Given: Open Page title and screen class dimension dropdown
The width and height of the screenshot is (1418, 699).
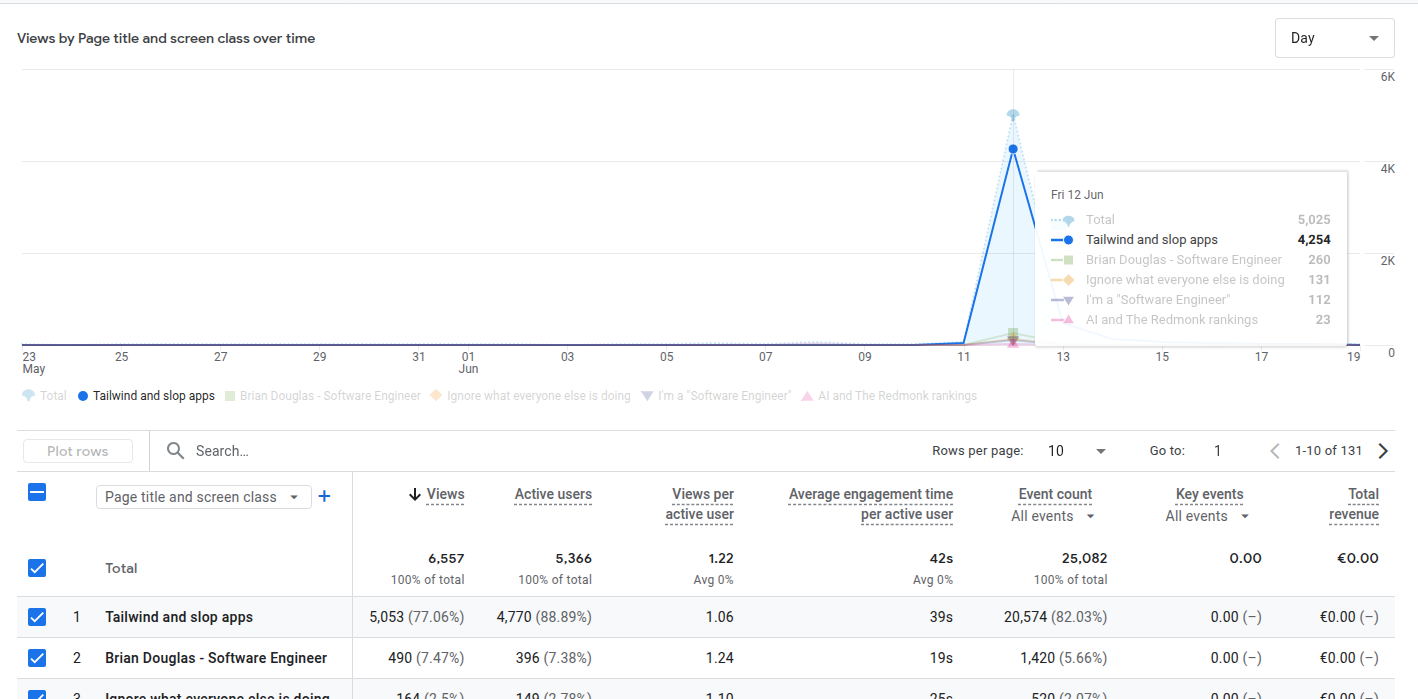Looking at the screenshot, I should click(x=203, y=497).
